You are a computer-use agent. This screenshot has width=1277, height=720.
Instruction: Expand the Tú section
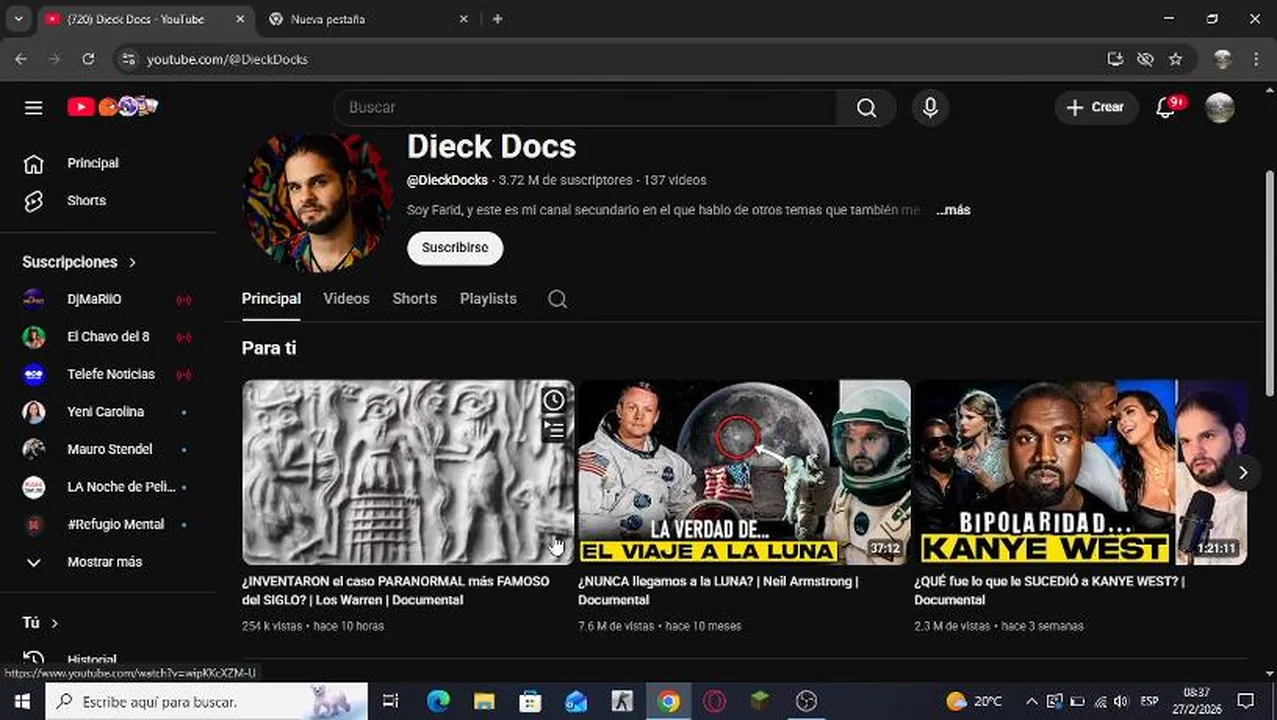tap(40, 623)
